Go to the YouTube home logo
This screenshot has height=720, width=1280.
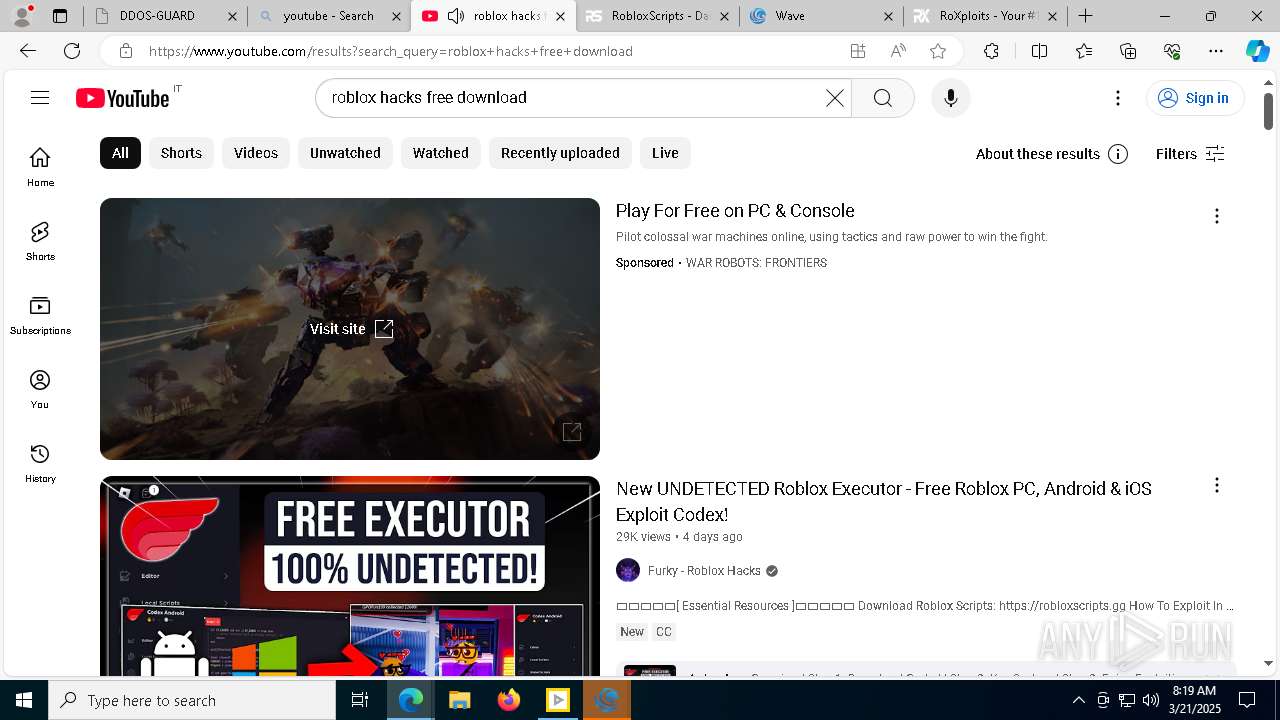pyautogui.click(x=123, y=98)
